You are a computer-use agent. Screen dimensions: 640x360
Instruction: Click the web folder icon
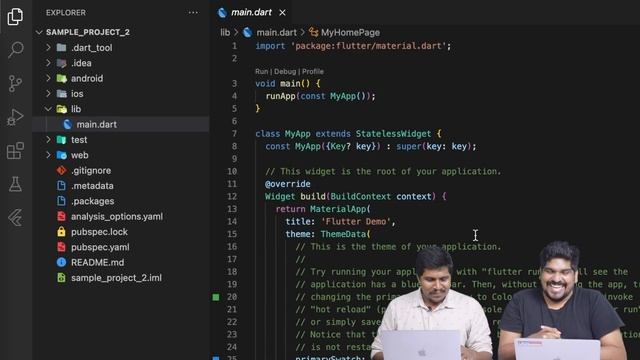62,155
